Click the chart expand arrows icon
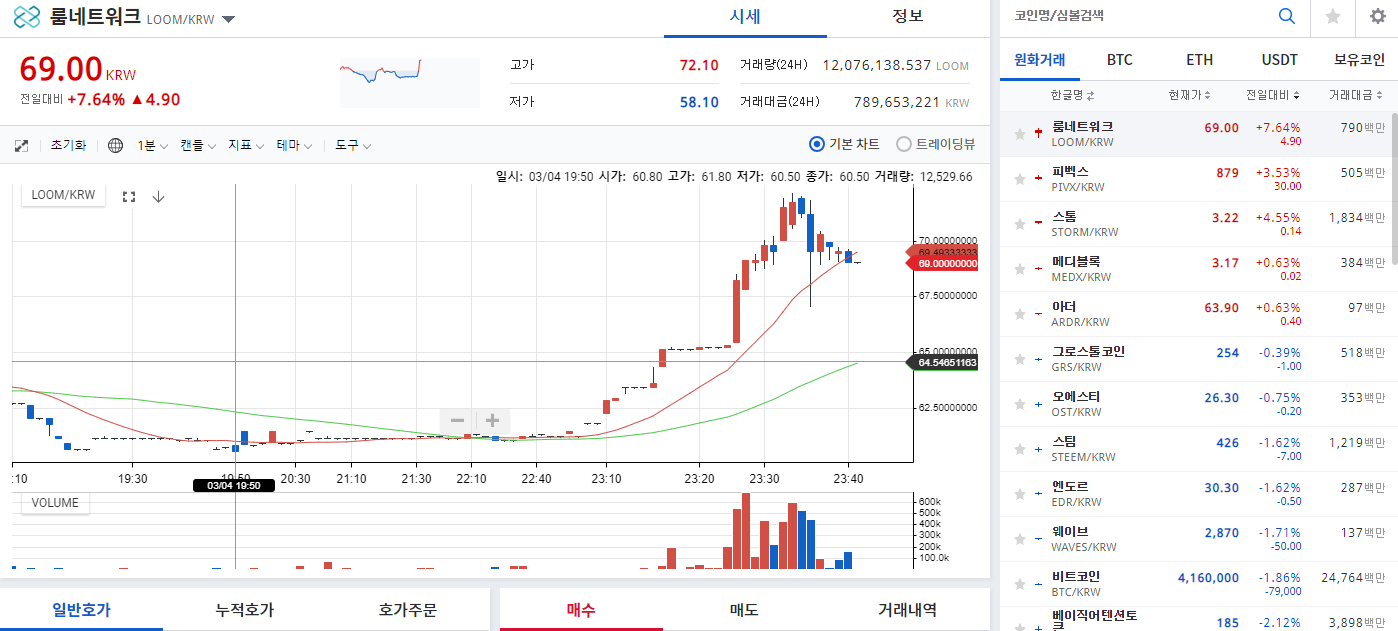This screenshot has height=631, width=1398. click(x=22, y=145)
